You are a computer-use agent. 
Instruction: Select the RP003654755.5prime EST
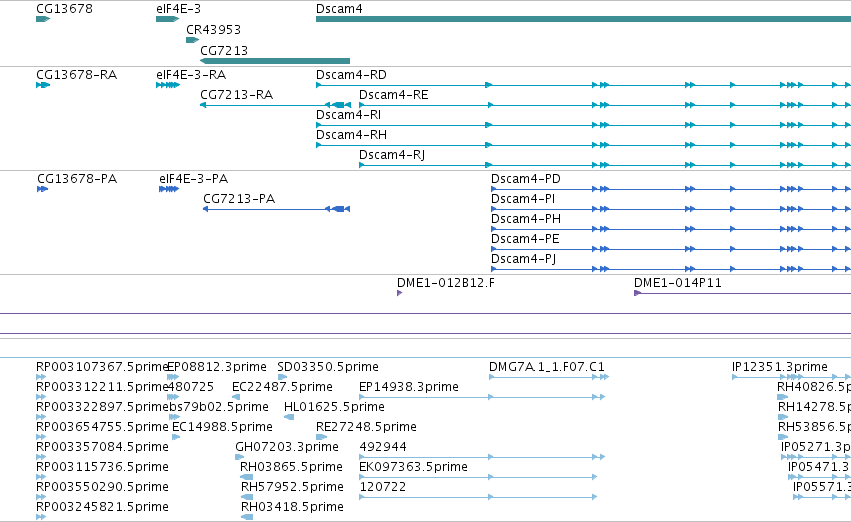(x=41, y=437)
